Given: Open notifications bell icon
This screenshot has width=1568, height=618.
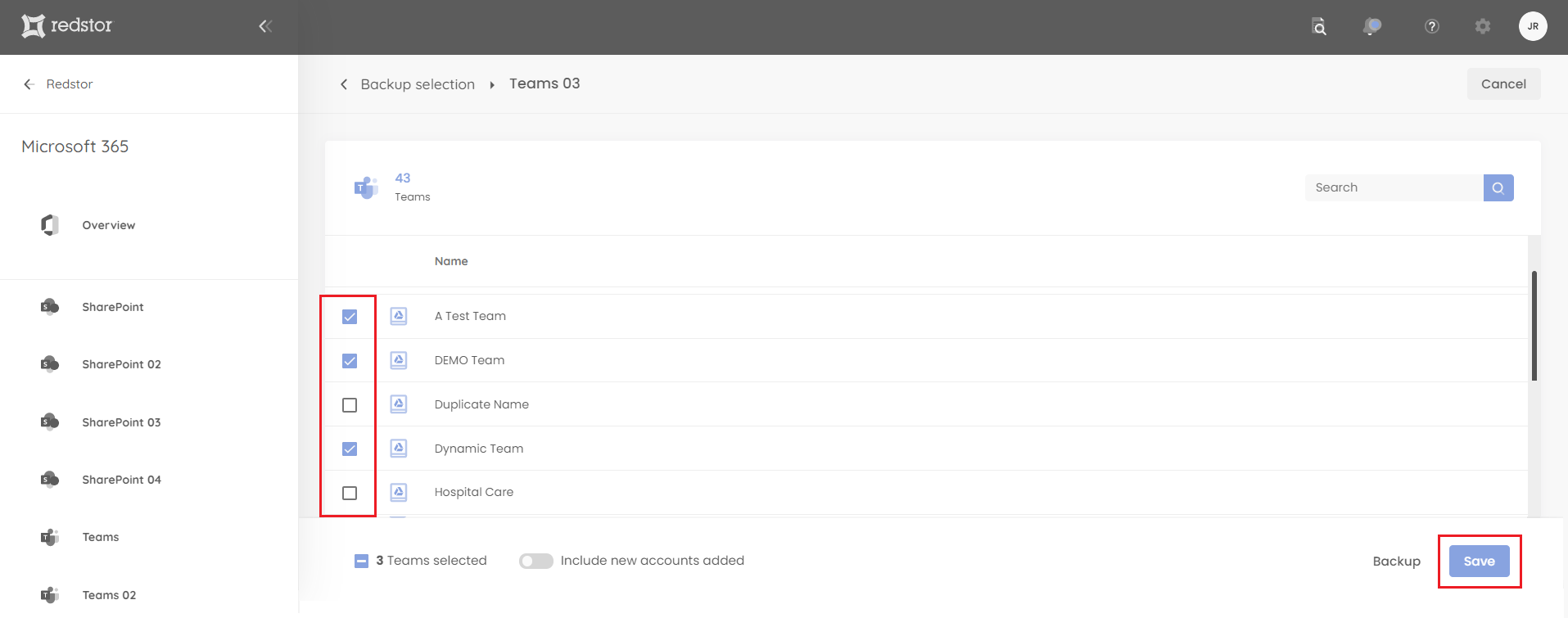Looking at the screenshot, I should pos(1372,26).
